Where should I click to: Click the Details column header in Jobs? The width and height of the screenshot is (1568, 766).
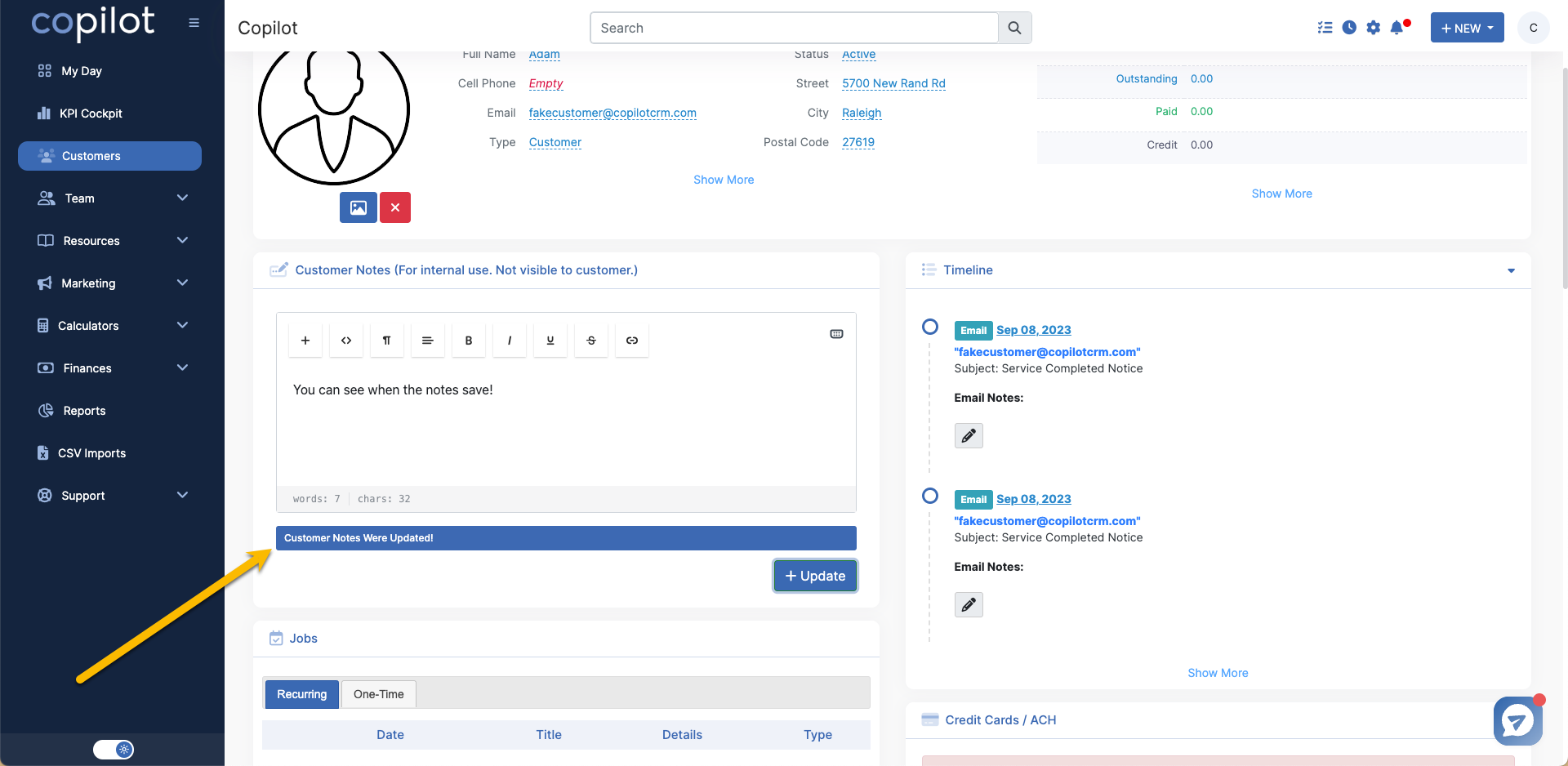682,735
